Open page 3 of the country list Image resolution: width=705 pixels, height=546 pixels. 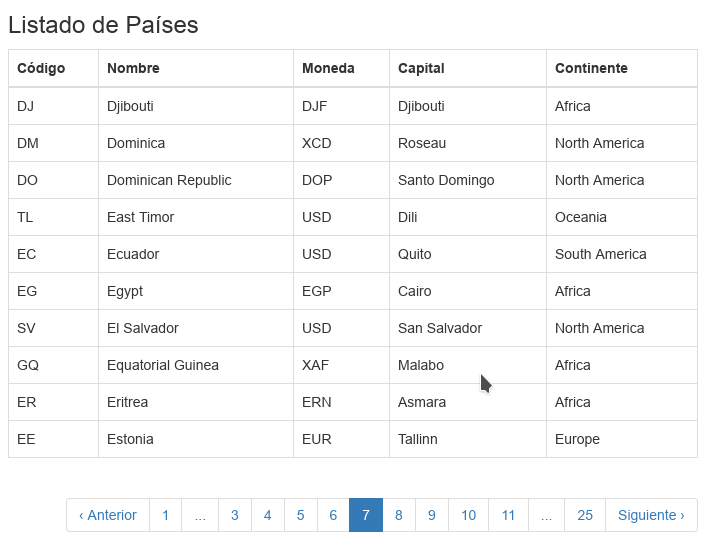[235, 515]
